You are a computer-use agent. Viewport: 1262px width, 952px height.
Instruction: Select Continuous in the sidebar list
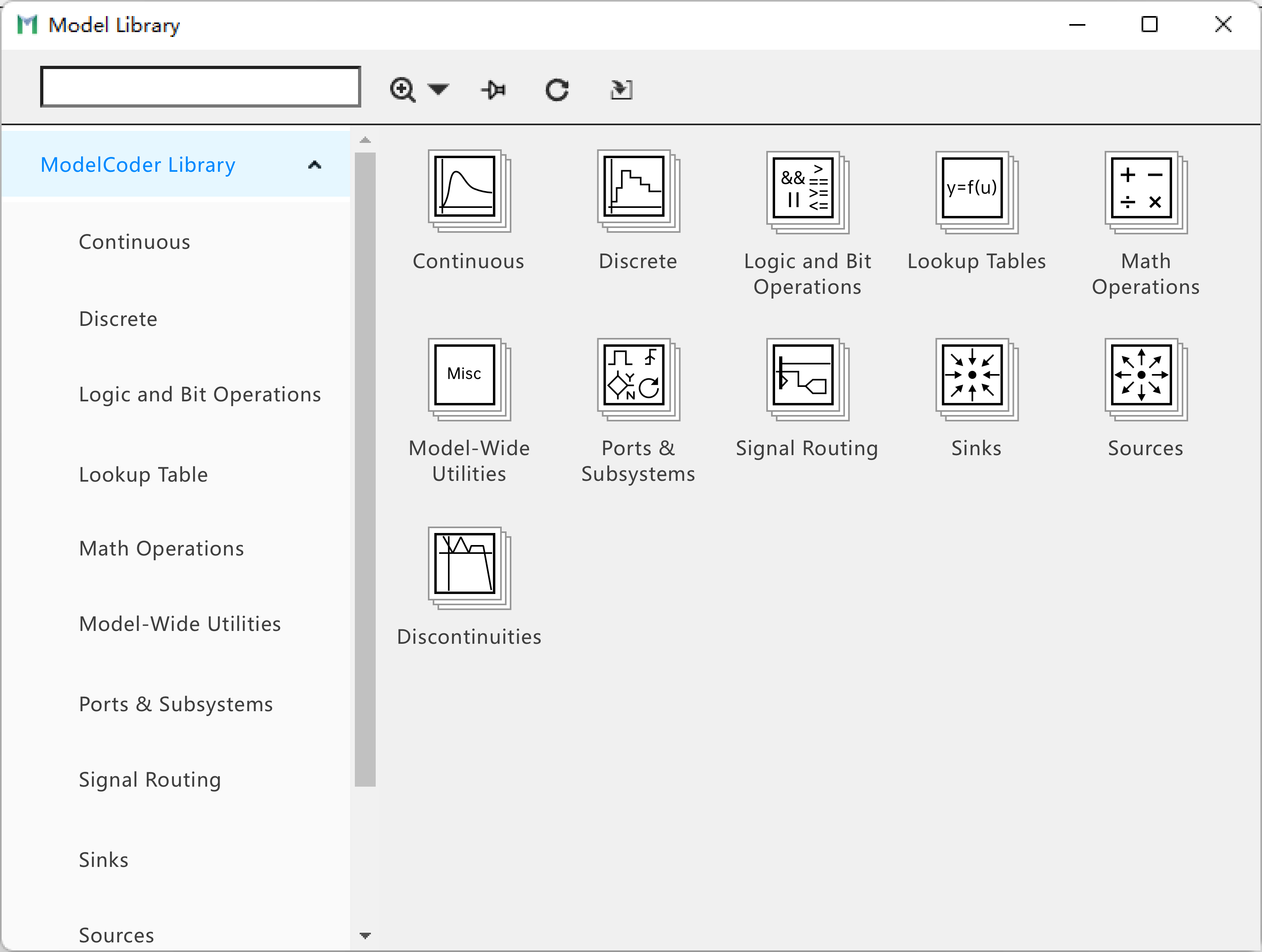[x=134, y=242]
